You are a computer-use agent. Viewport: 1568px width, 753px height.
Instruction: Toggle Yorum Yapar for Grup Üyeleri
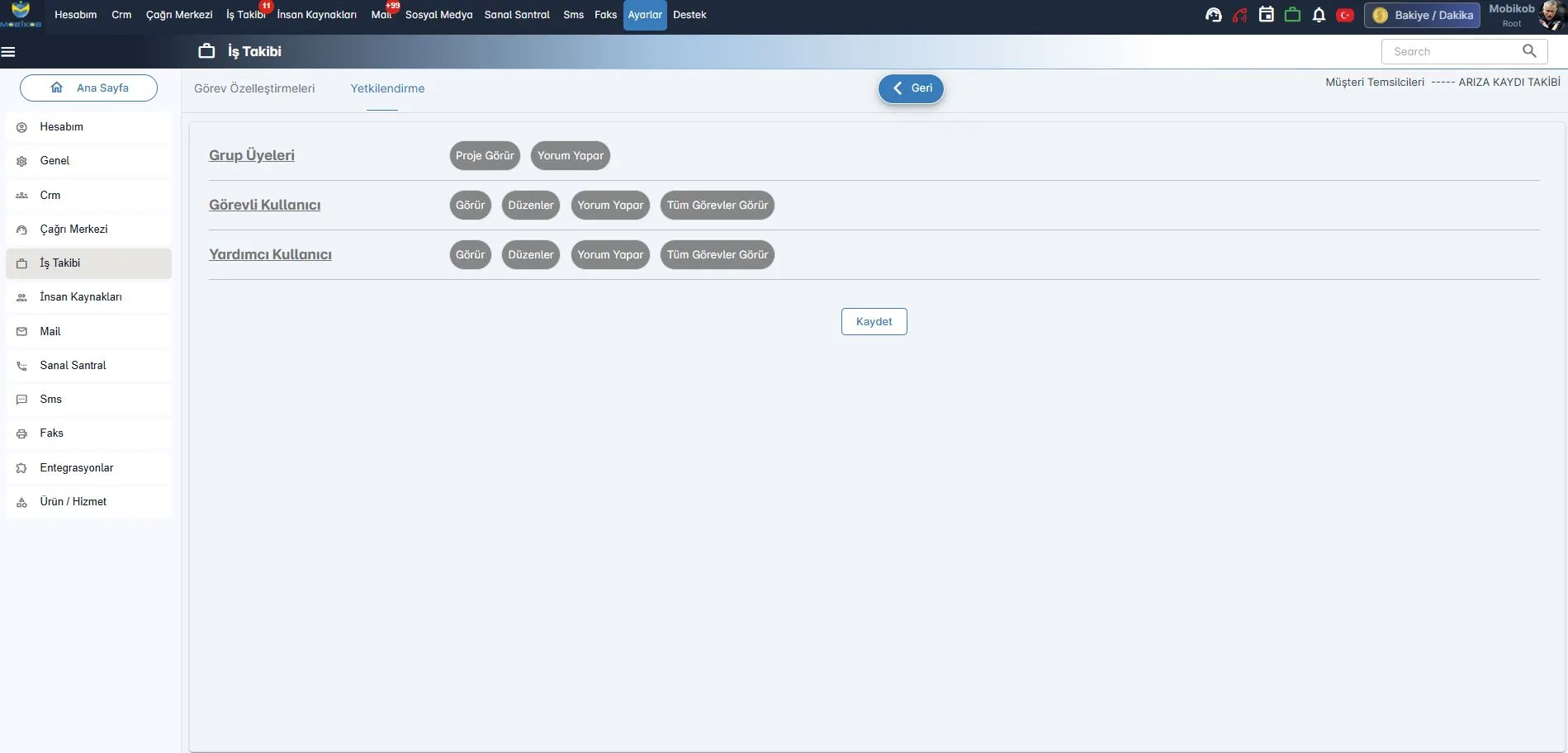(x=570, y=155)
